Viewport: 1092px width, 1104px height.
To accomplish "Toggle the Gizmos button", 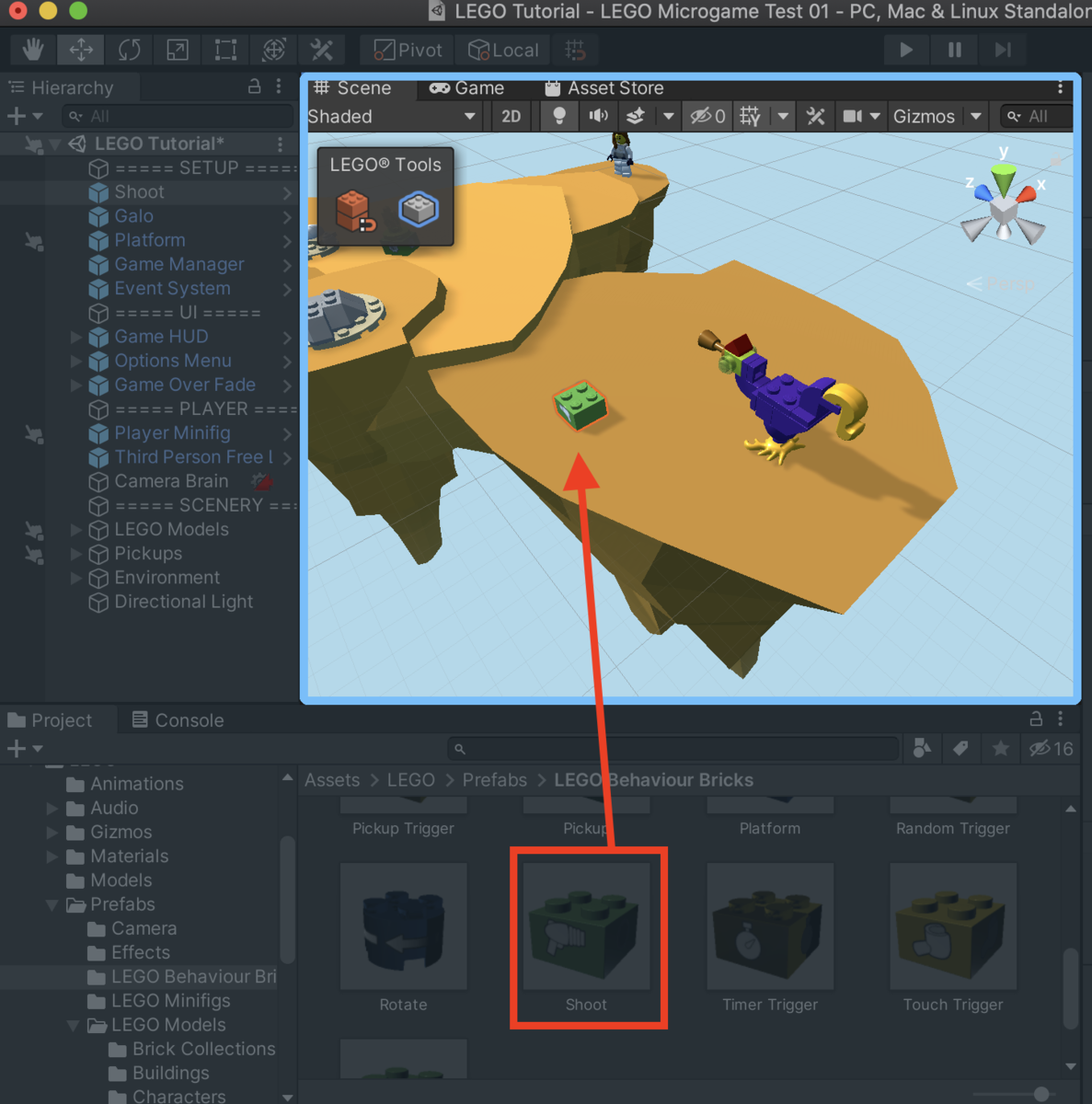I will [x=925, y=116].
